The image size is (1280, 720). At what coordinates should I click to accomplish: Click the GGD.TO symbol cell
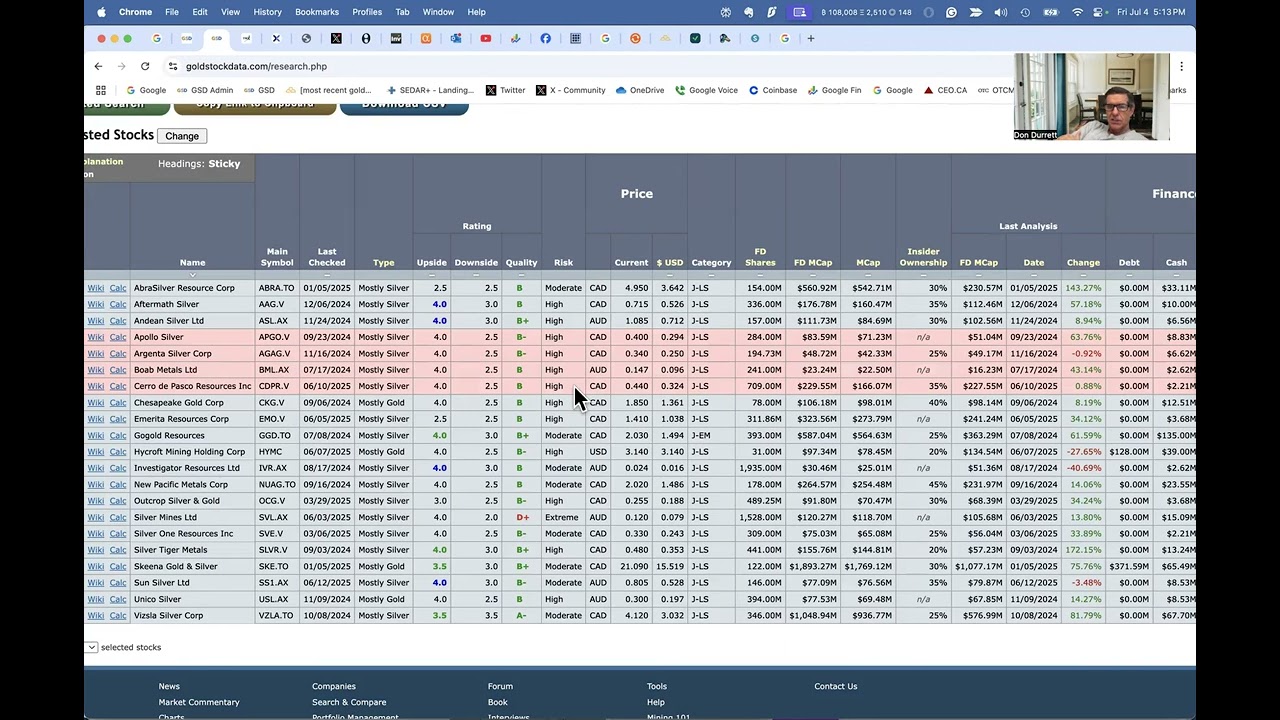275,436
